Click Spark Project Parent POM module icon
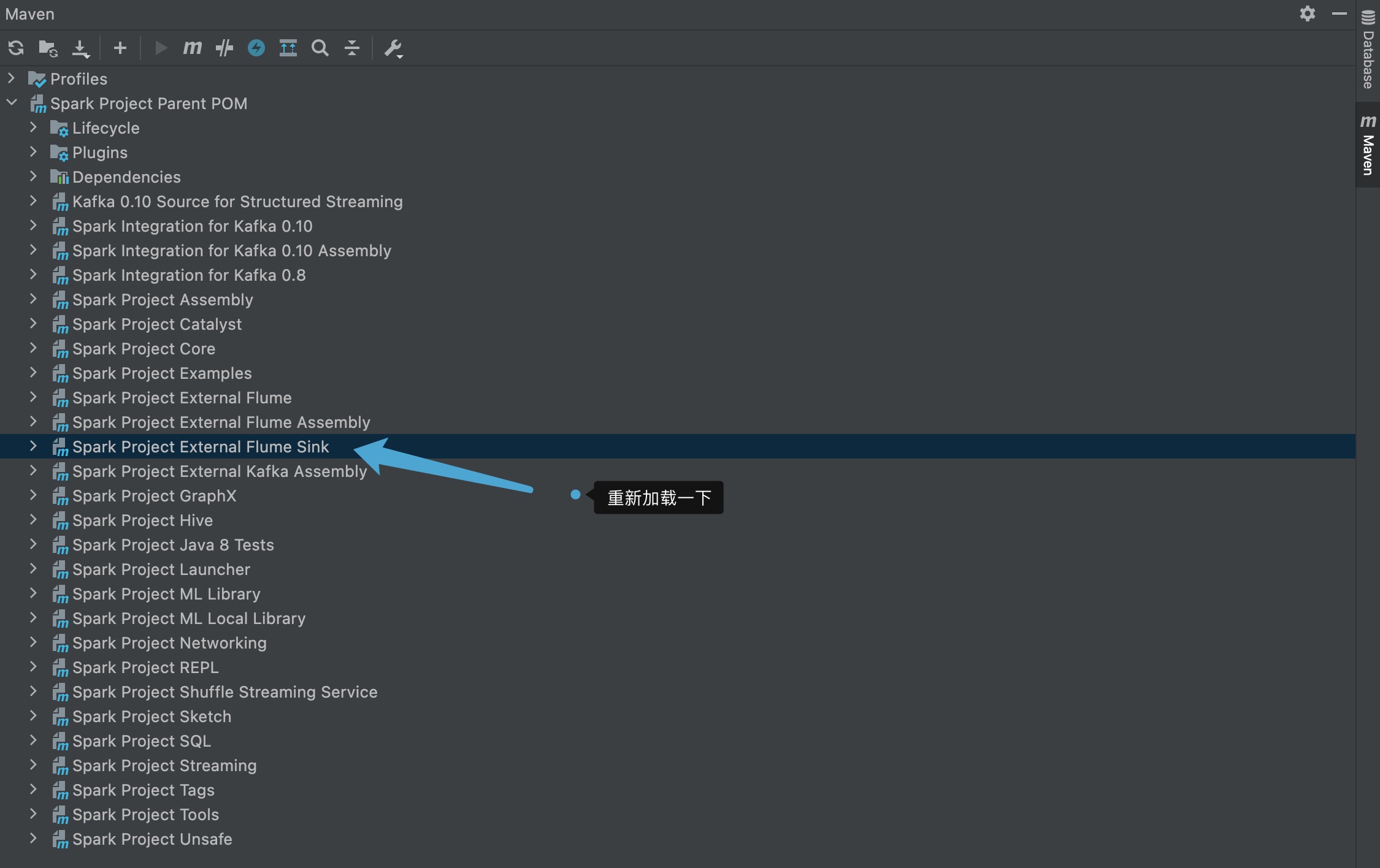1380x868 pixels. click(x=38, y=104)
